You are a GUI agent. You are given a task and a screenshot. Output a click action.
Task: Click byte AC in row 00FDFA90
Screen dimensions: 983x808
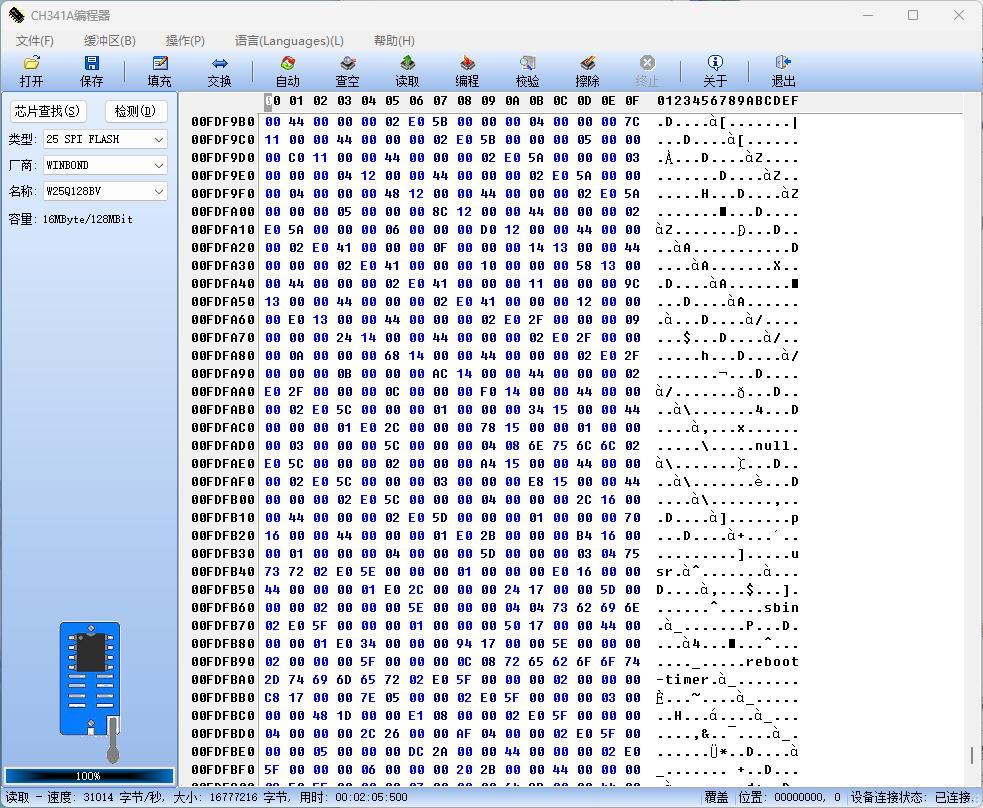(441, 374)
